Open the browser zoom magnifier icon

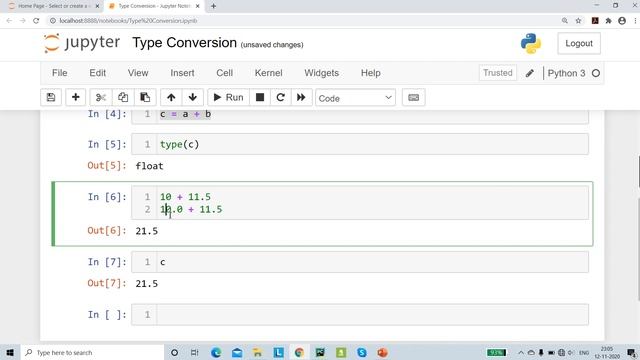pyautogui.click(x=564, y=20)
